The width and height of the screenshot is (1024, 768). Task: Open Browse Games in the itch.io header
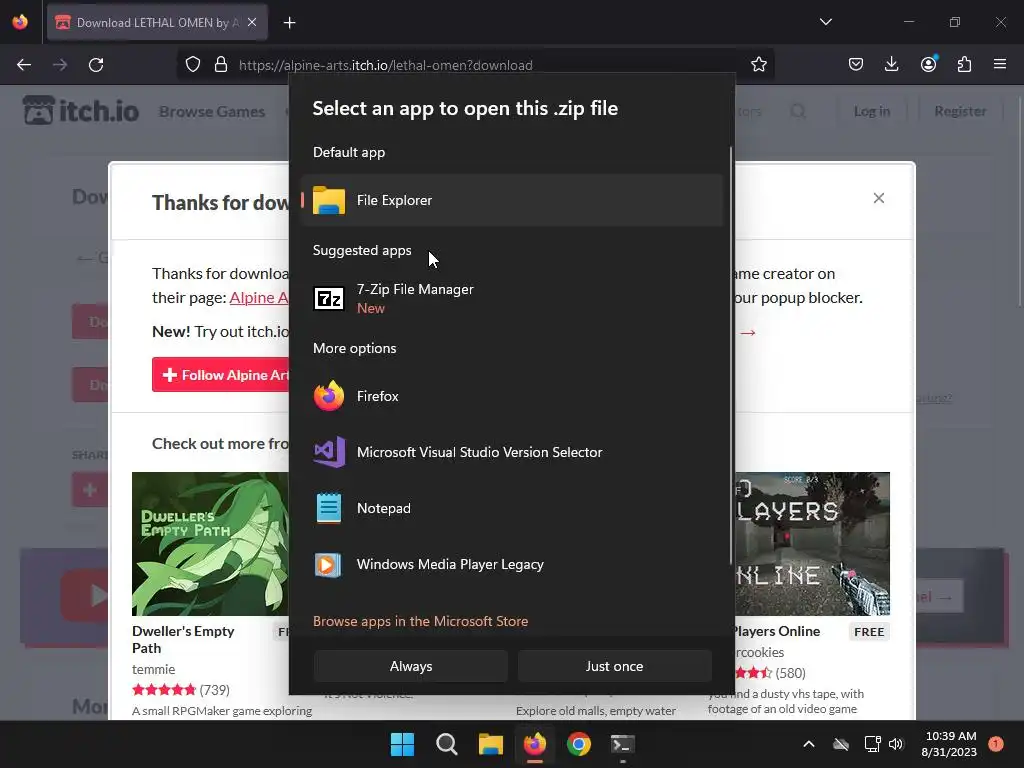(212, 112)
